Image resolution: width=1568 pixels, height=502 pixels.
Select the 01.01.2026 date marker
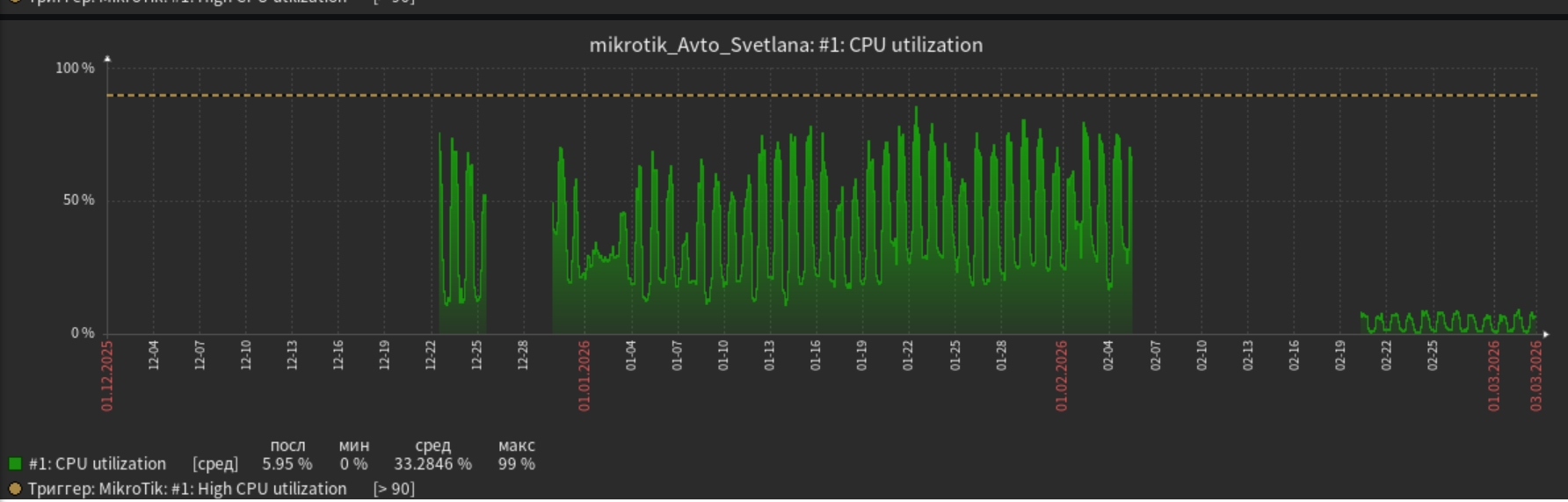[x=584, y=376]
